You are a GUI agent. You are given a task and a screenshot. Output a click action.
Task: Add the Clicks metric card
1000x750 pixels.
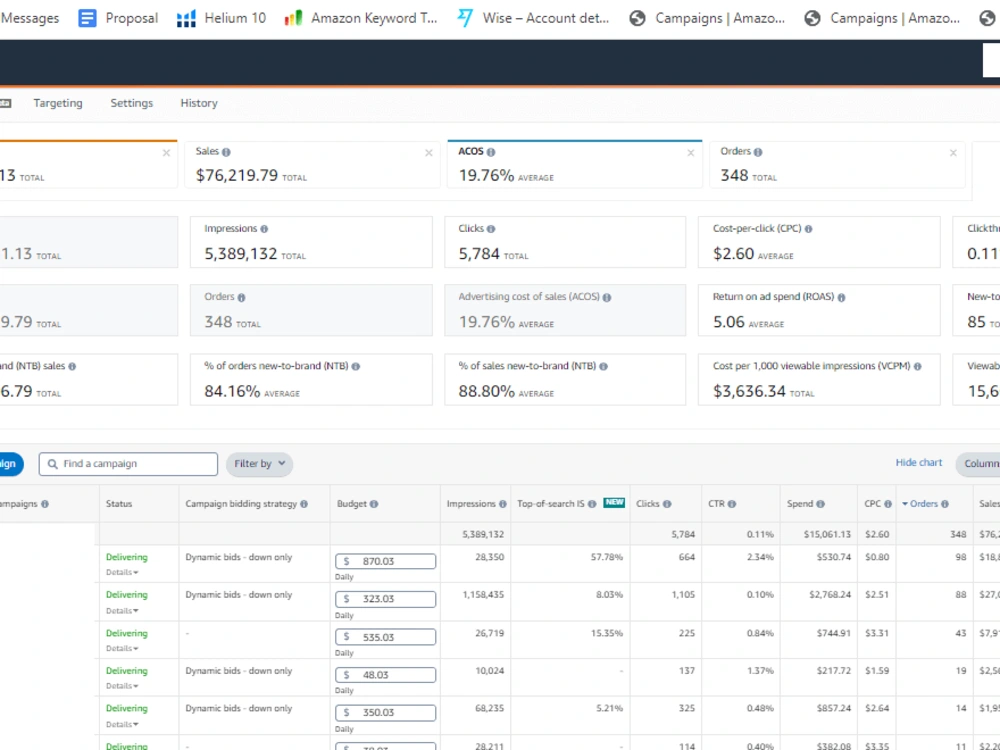565,242
